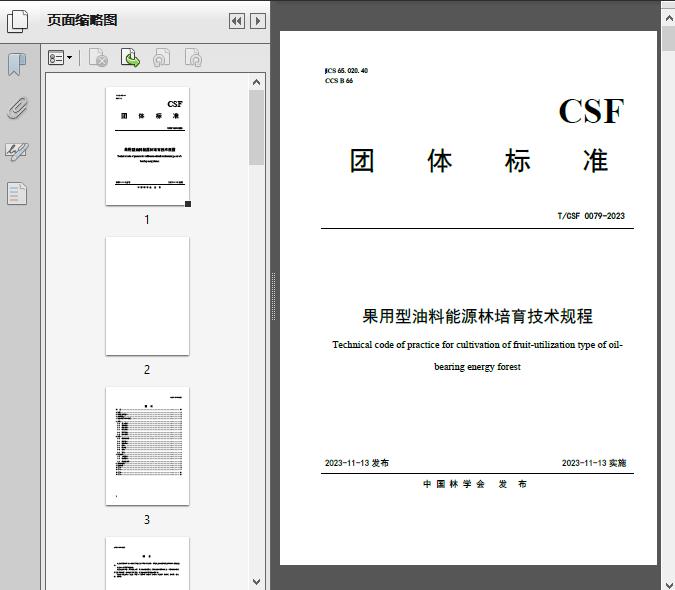675x590 pixels.
Task: Click the '2023-11-13 发布' date text
Action: [357, 463]
